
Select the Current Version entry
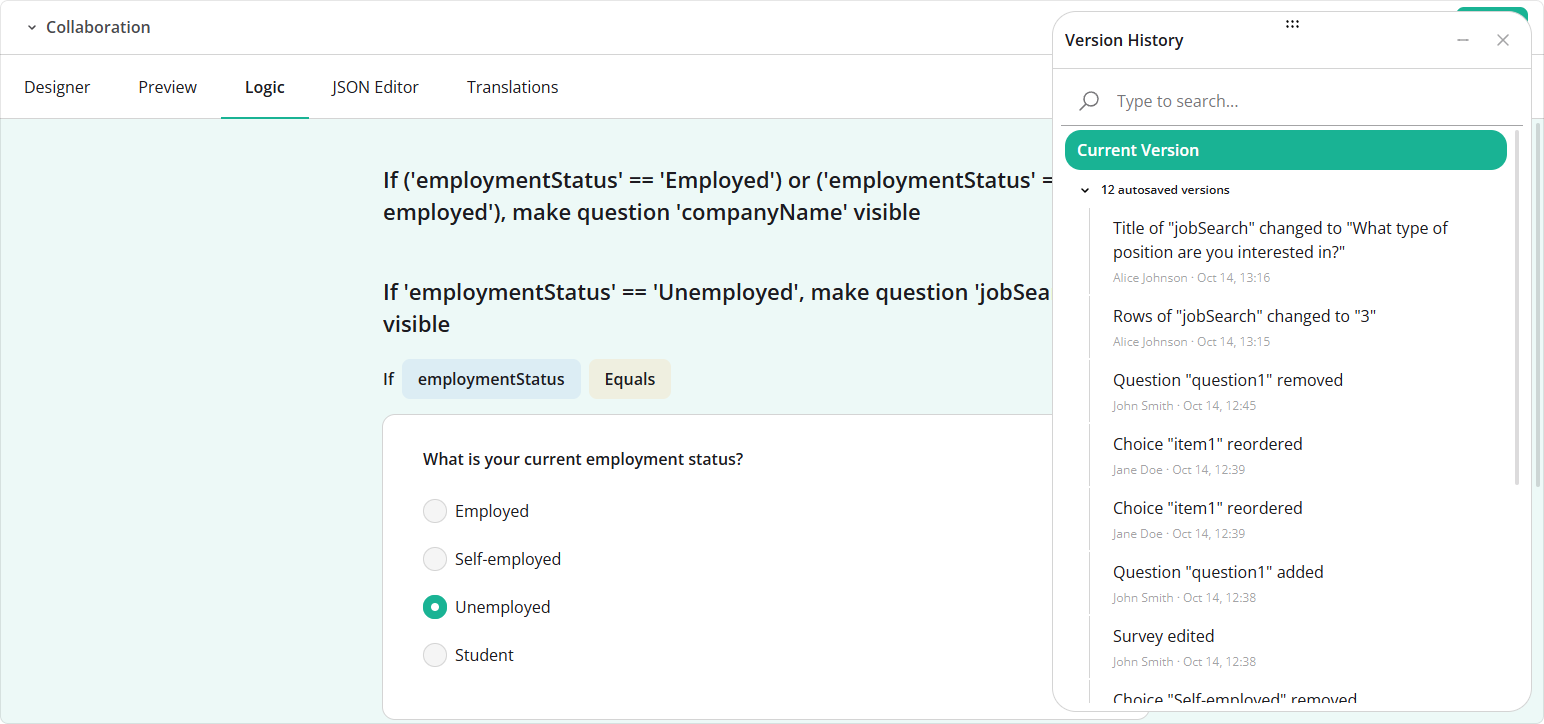point(1286,150)
